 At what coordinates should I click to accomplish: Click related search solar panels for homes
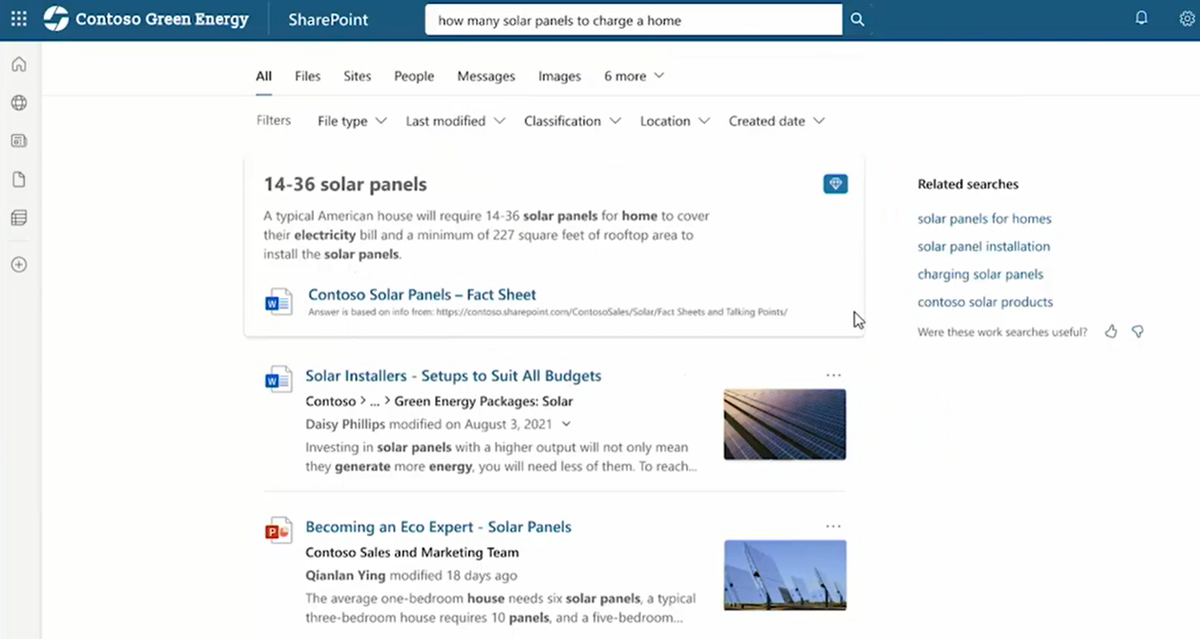tap(984, 219)
